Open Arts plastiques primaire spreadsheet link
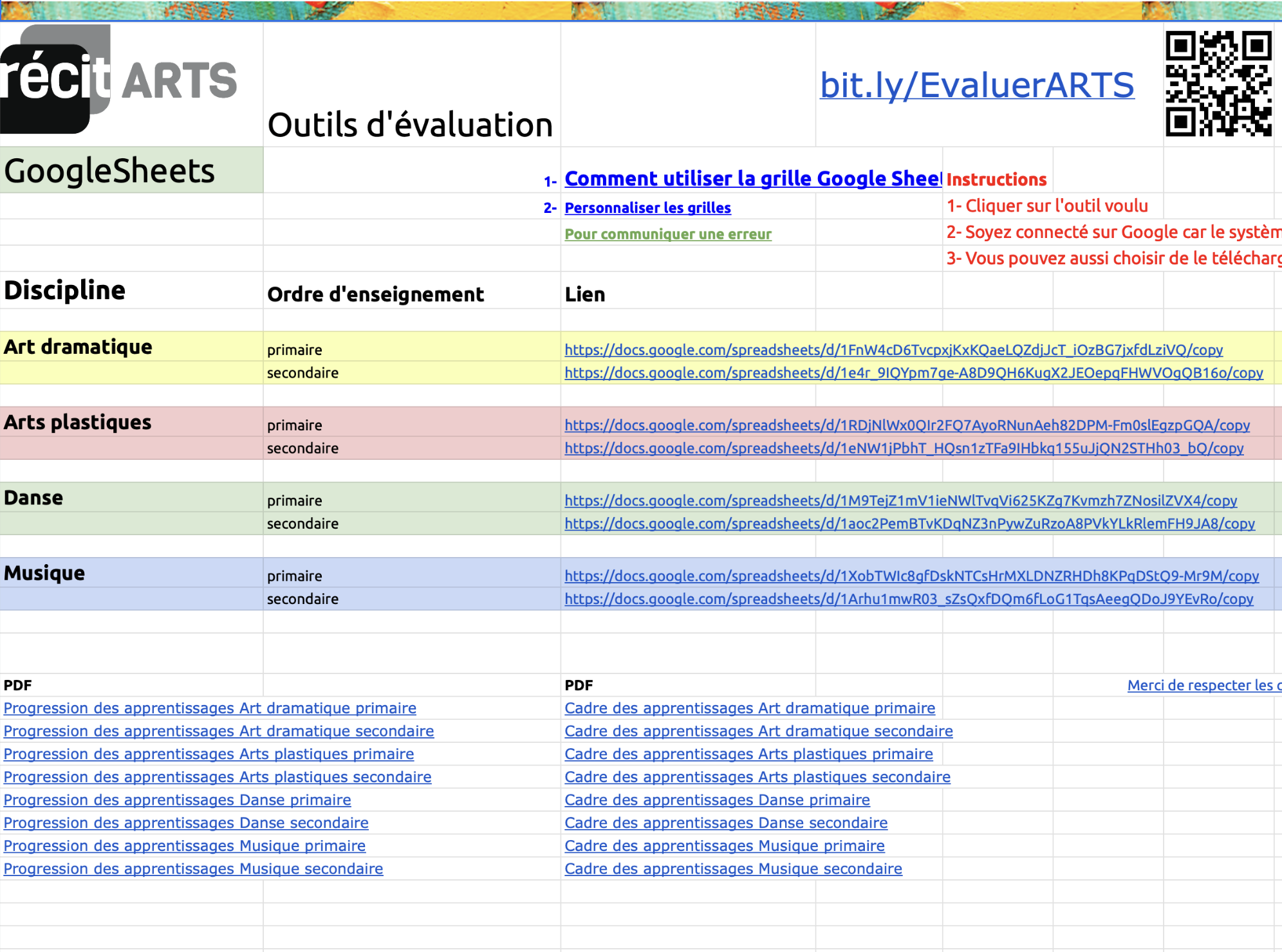 pyautogui.click(x=907, y=425)
